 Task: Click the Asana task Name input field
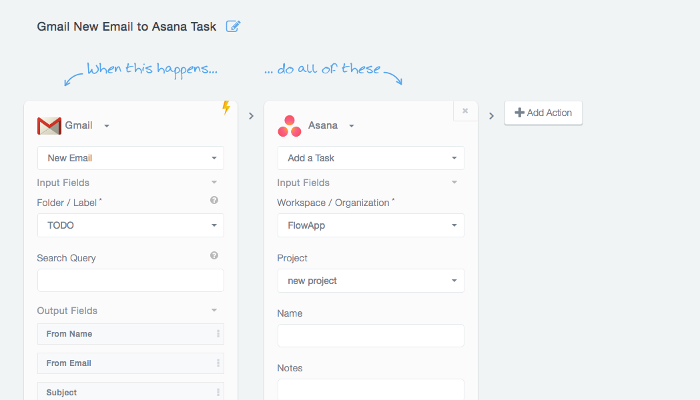370,336
